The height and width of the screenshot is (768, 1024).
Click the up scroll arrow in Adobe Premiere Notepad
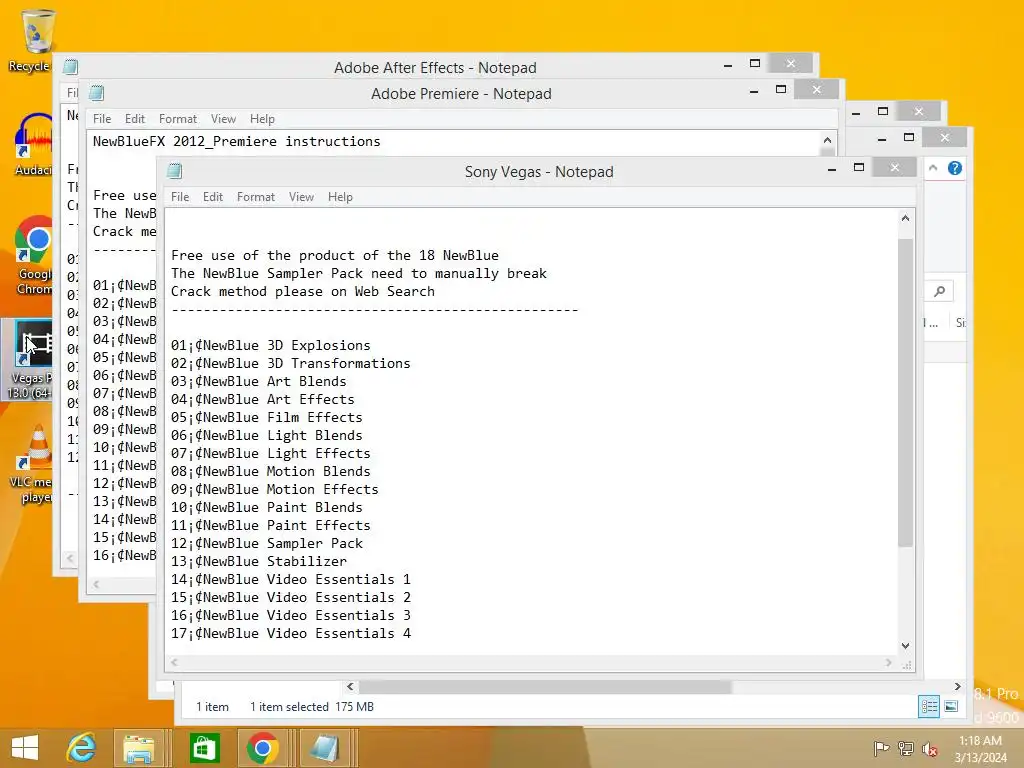[x=827, y=140]
